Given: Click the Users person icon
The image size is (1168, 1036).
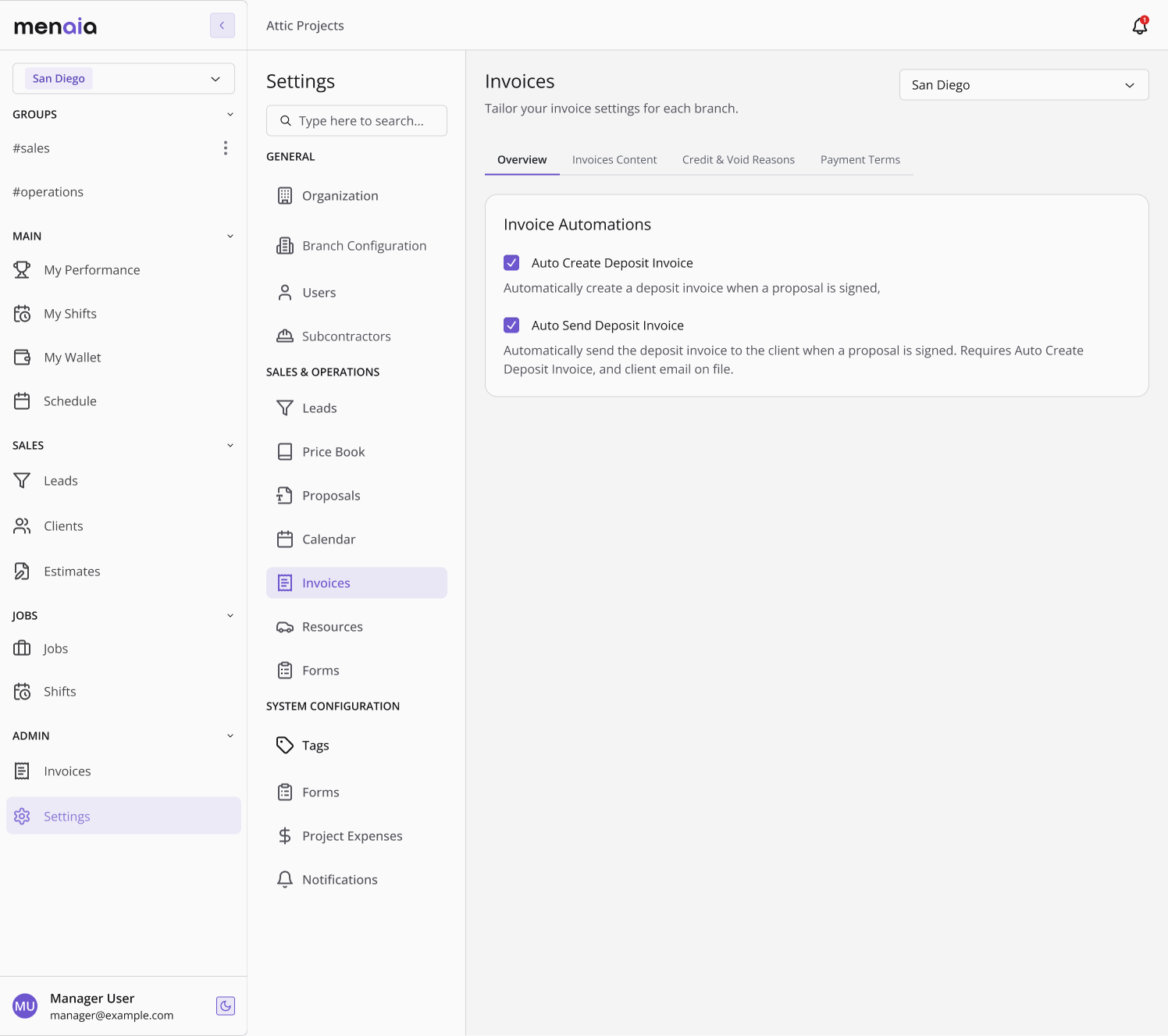Looking at the screenshot, I should click(x=285, y=293).
